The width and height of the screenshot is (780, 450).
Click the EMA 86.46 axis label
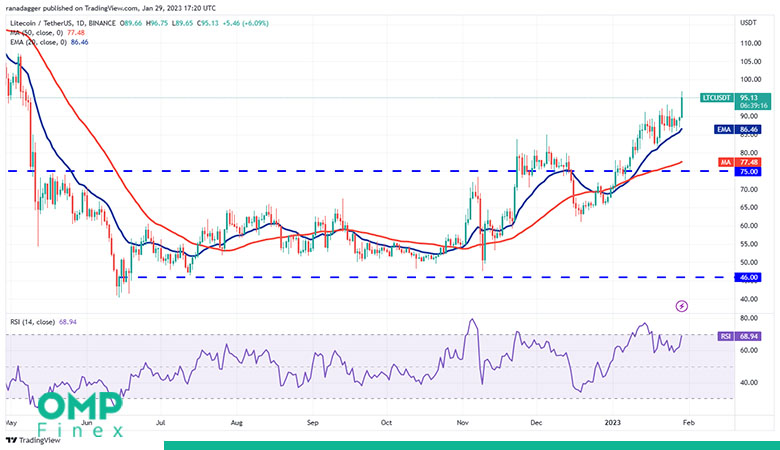pyautogui.click(x=738, y=130)
